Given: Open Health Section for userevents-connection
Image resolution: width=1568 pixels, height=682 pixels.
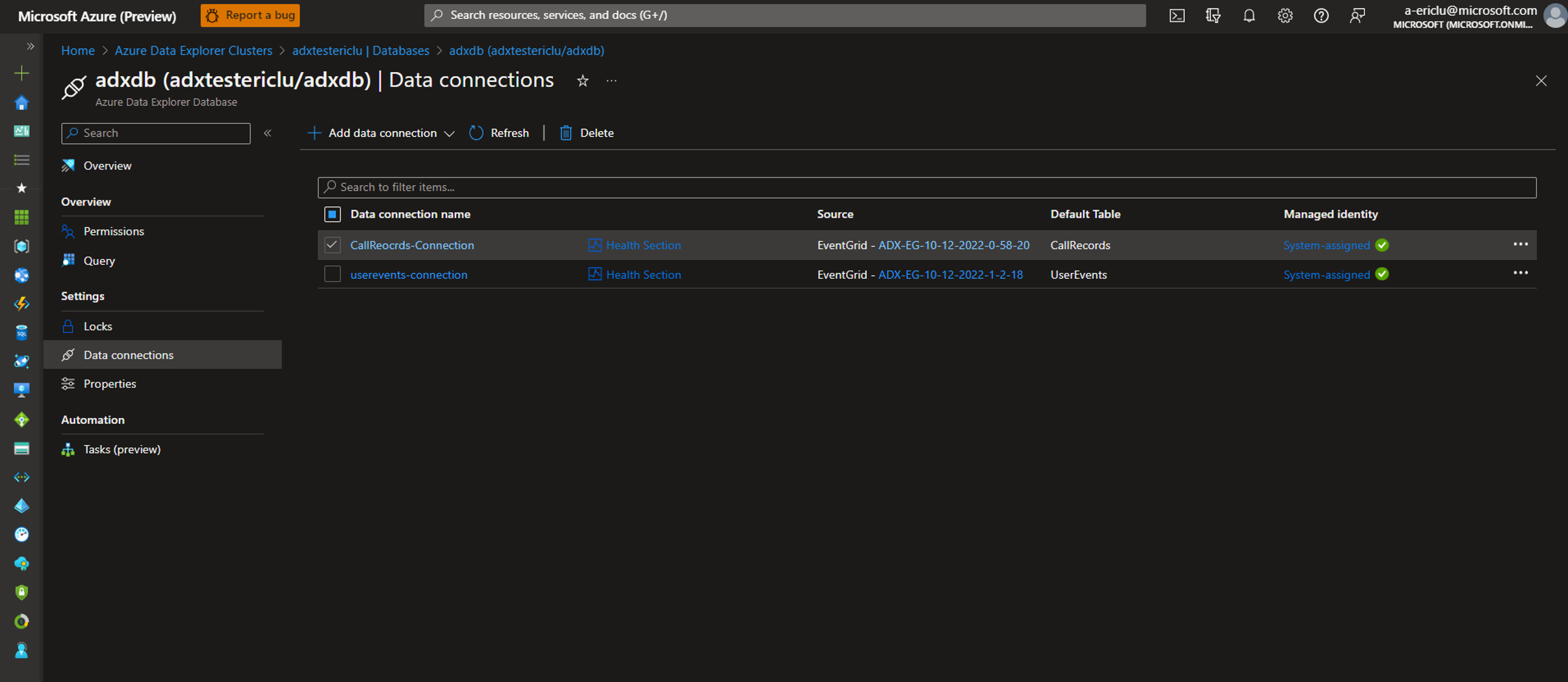Looking at the screenshot, I should tap(634, 274).
